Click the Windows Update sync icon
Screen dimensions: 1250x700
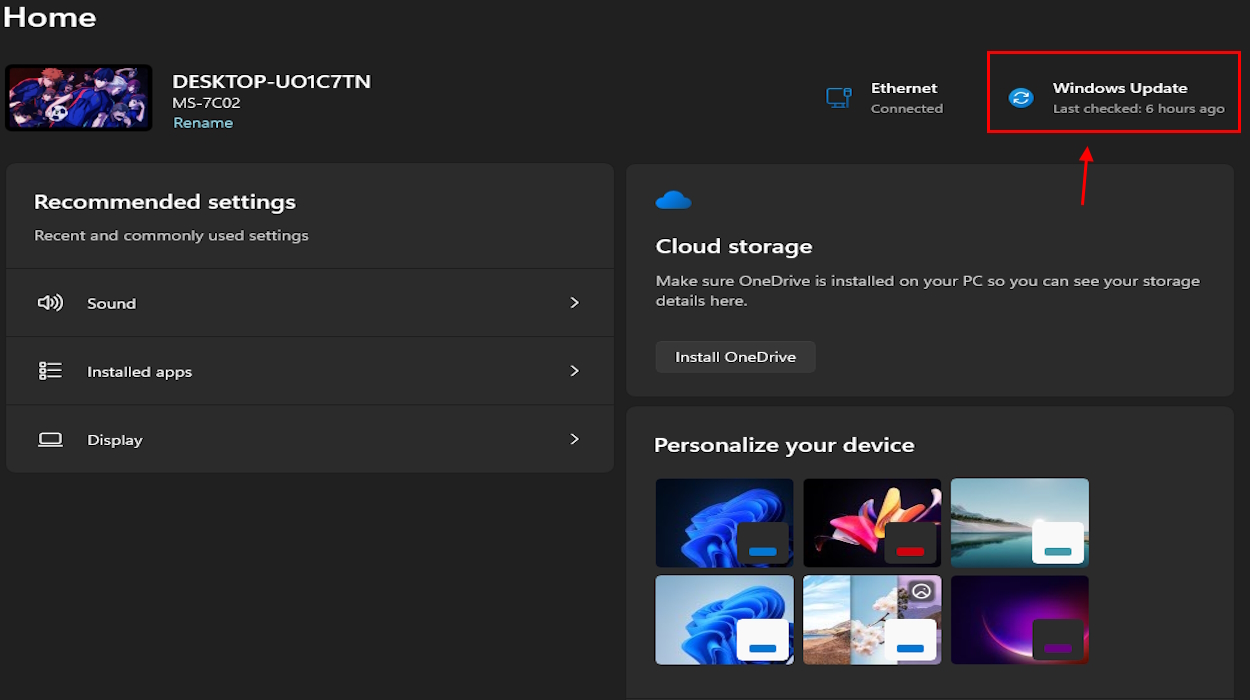click(x=1020, y=98)
